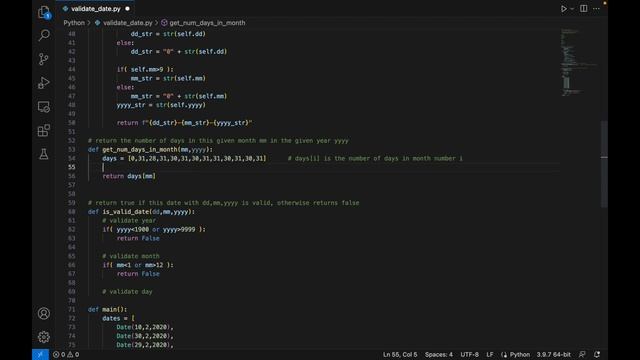Click the minimap code overview
The width and height of the screenshot is (640, 360).
click(579, 63)
